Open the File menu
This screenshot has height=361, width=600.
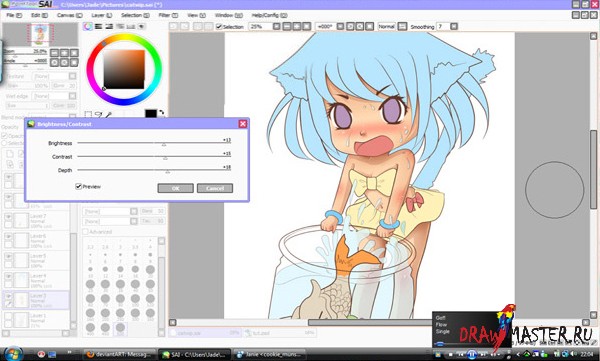pyautogui.click(x=14, y=15)
